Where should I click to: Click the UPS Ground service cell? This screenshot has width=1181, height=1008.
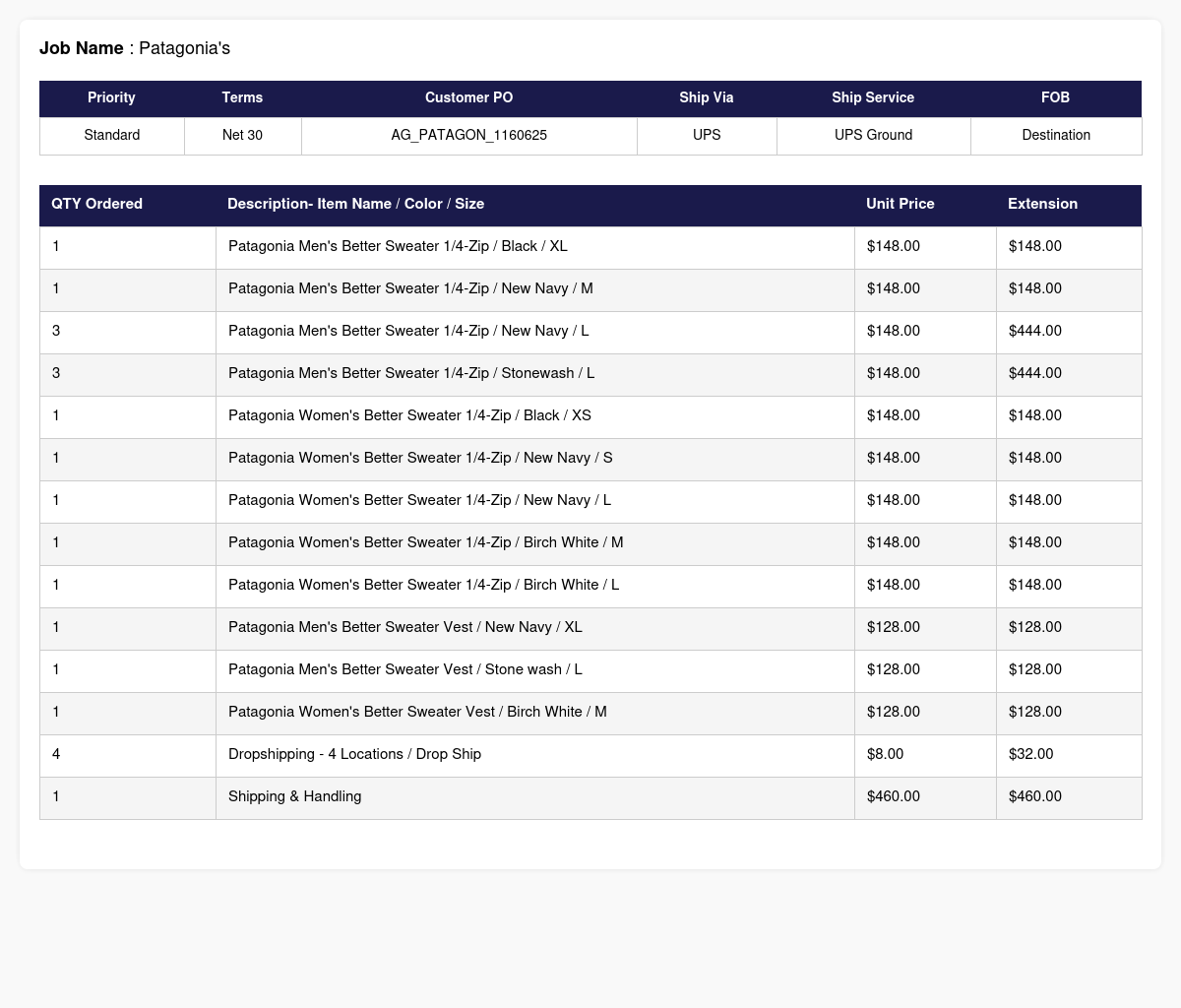coord(873,136)
